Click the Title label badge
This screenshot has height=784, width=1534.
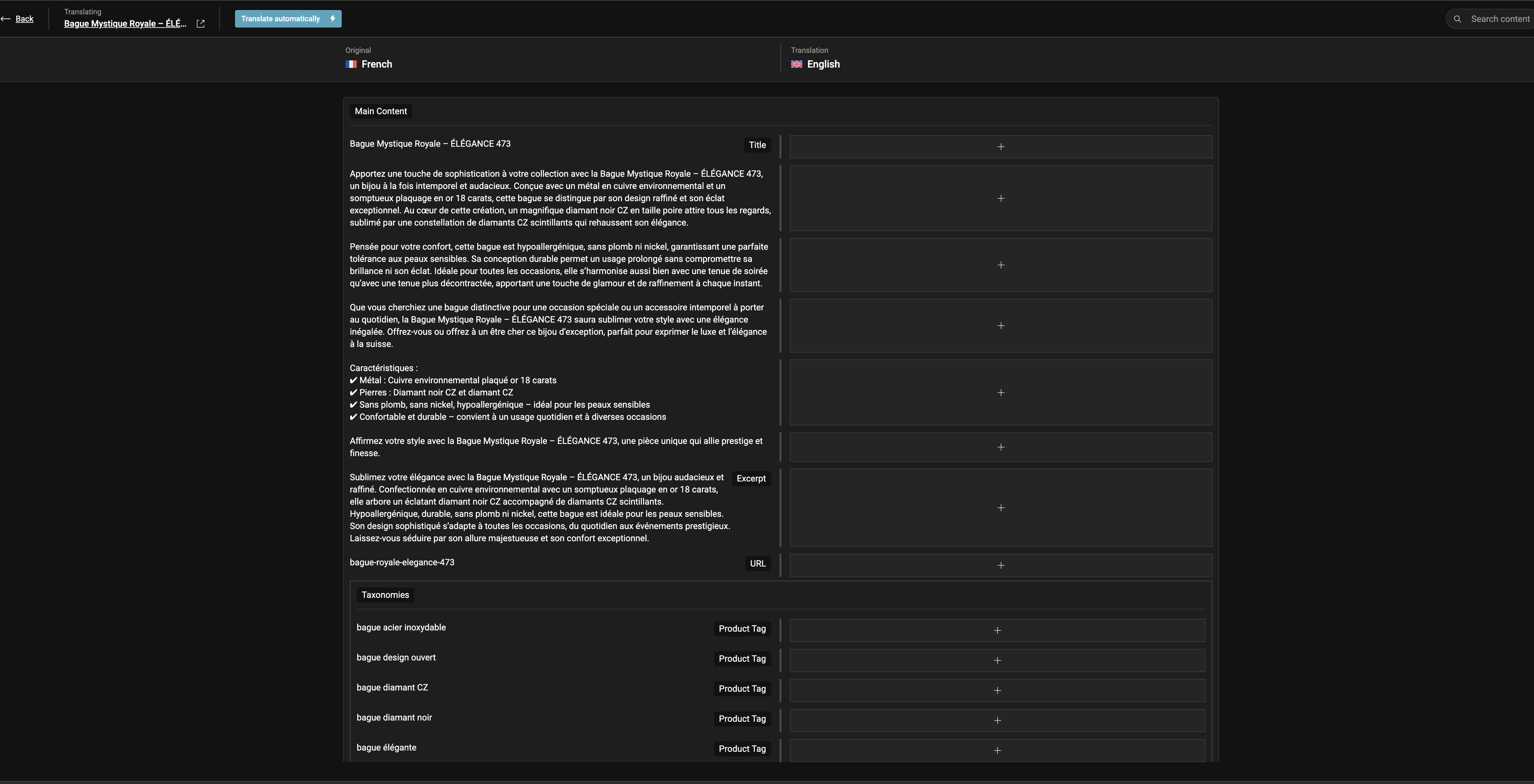pyautogui.click(x=757, y=145)
